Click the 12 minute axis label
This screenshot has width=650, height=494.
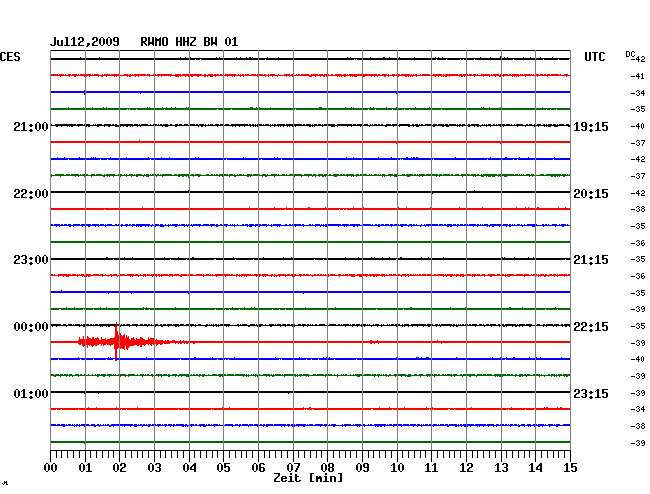(466, 468)
